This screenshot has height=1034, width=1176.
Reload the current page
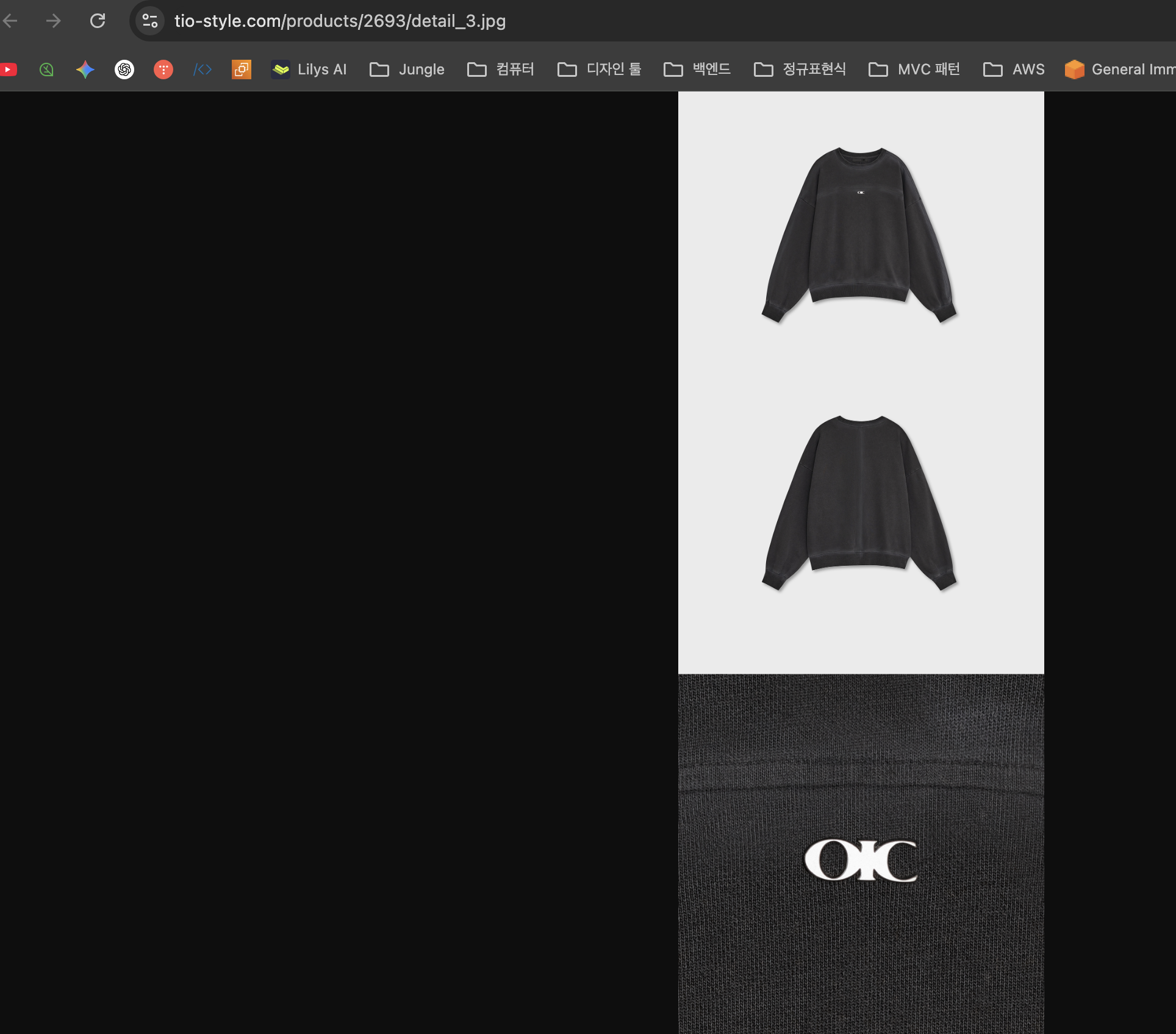click(x=98, y=20)
